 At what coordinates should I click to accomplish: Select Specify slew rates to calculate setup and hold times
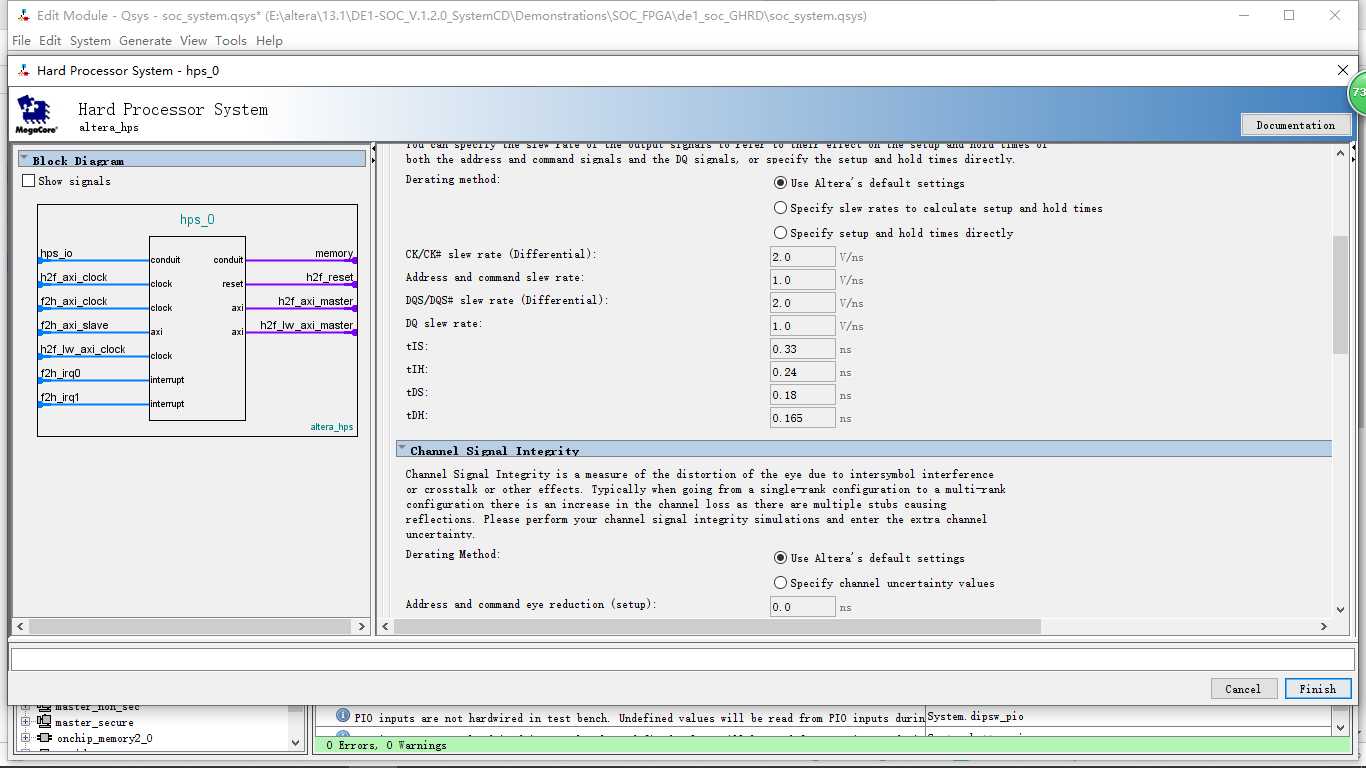[780, 208]
